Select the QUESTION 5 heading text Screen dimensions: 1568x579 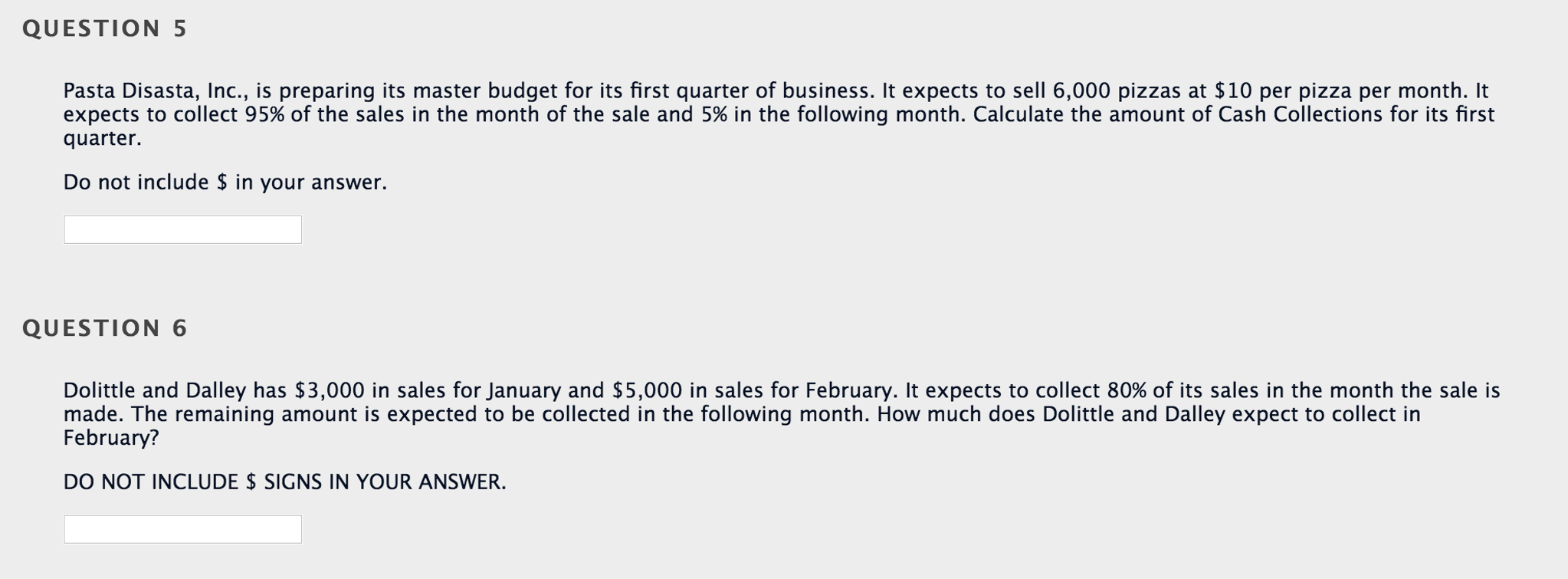[103, 28]
